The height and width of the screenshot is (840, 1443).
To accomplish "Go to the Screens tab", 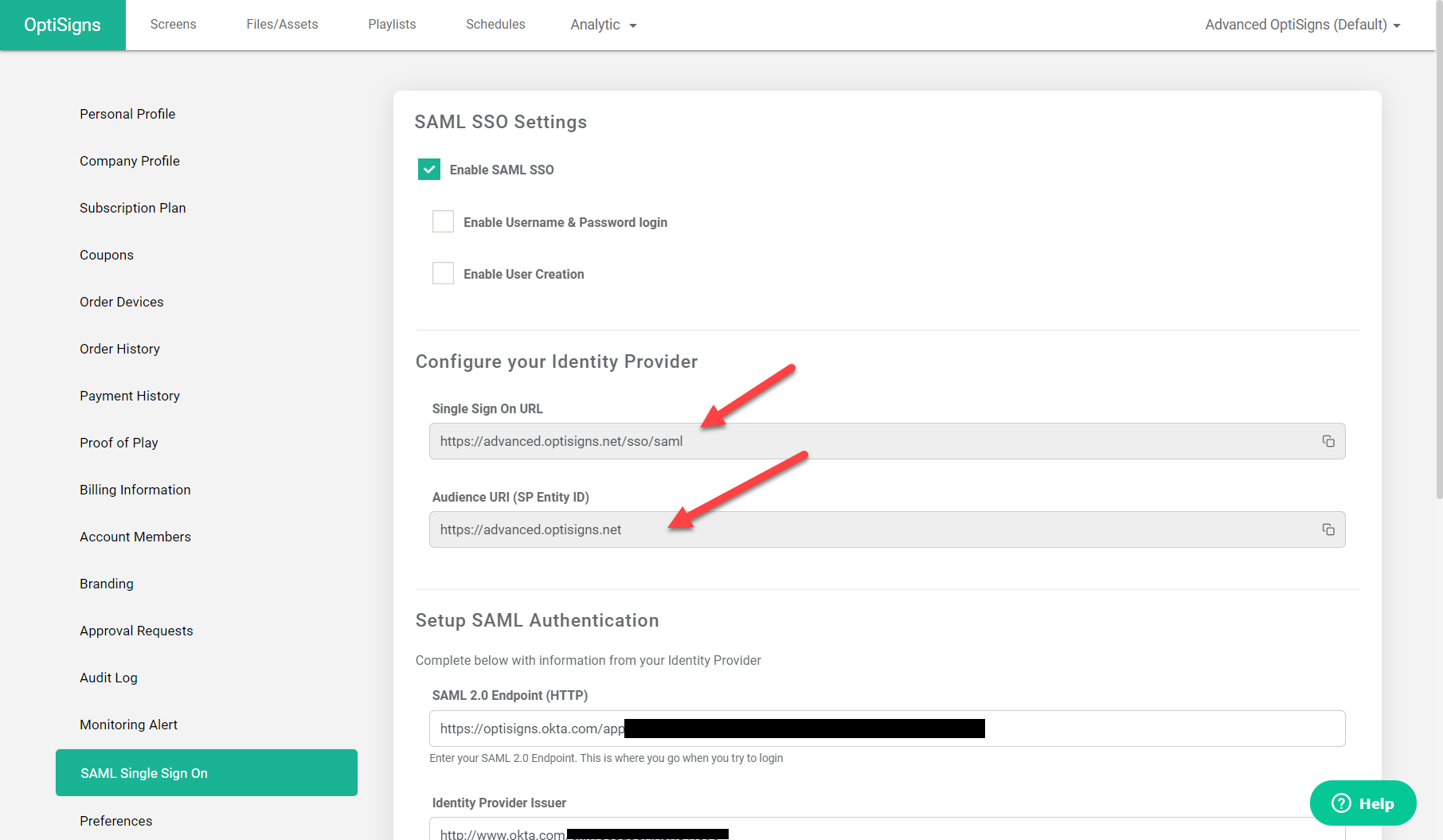I will [x=173, y=25].
